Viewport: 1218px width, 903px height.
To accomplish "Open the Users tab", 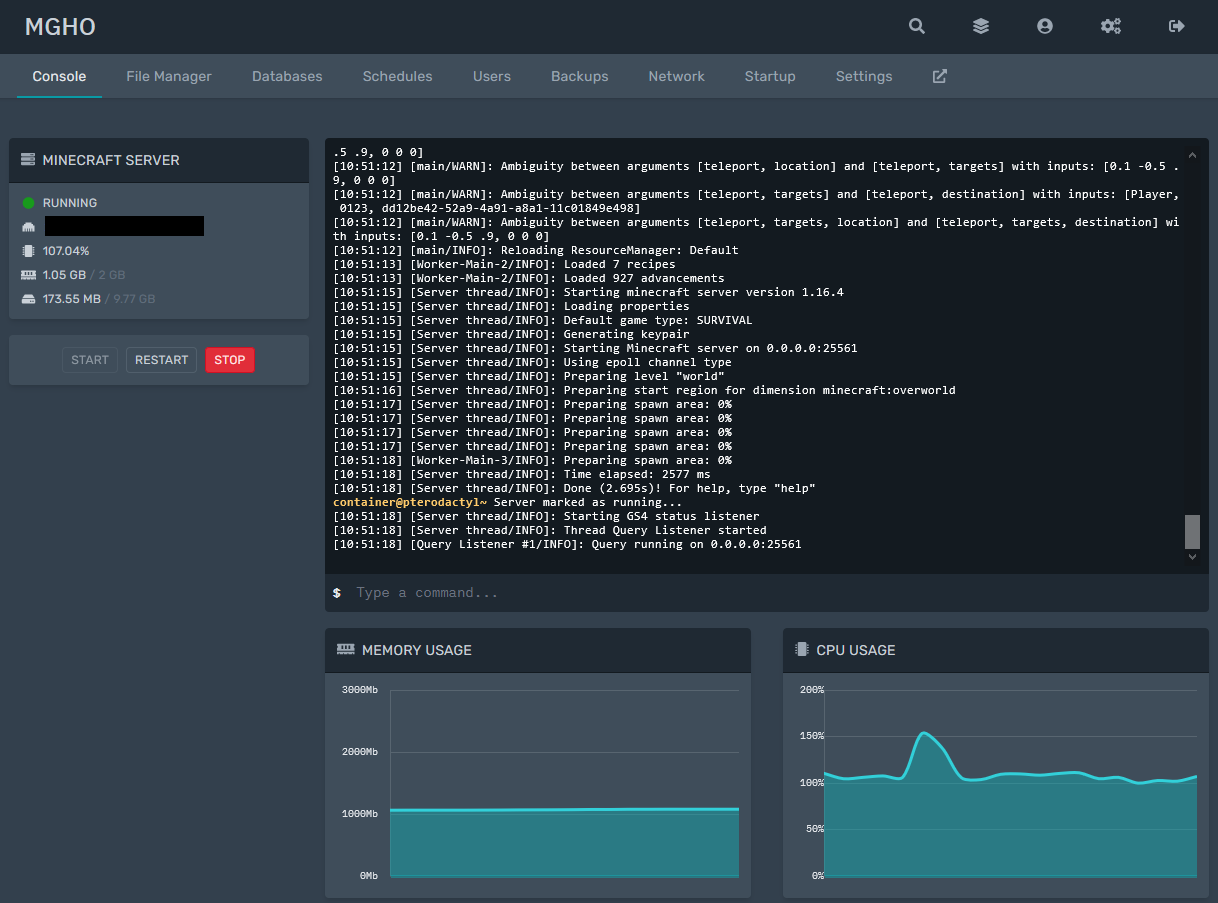I will coord(492,76).
